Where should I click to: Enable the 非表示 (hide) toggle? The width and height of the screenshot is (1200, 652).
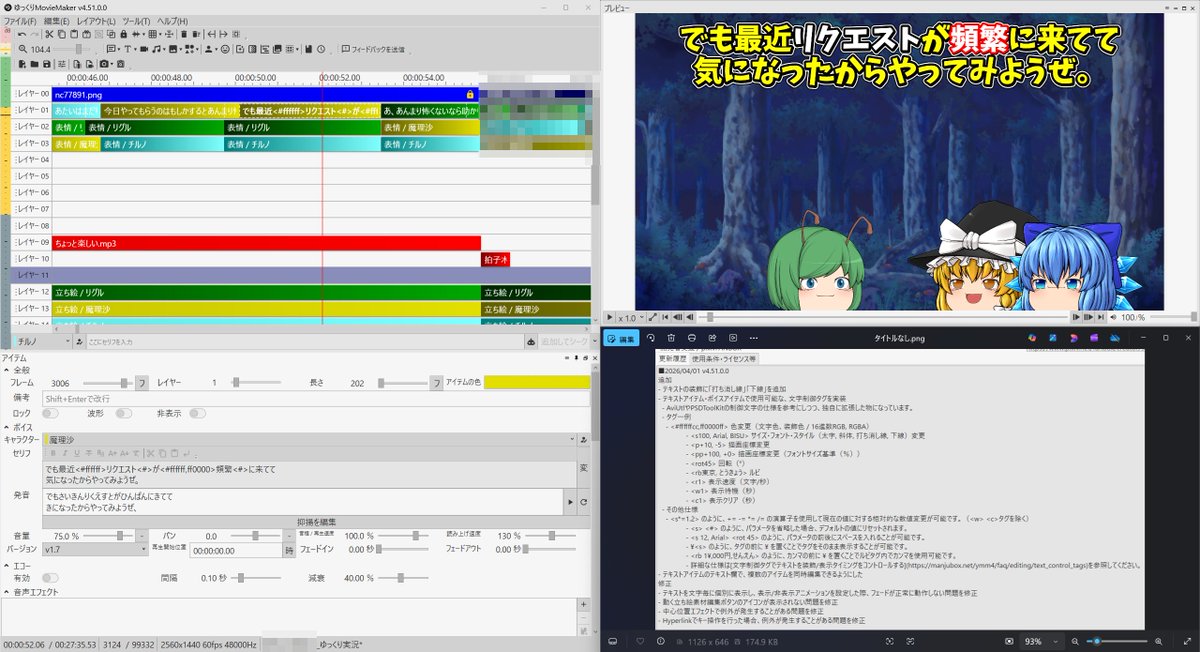[x=198, y=413]
